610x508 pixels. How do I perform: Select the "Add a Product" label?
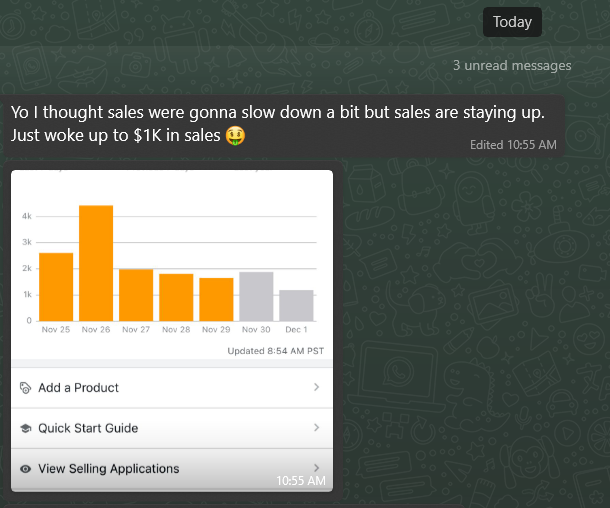click(78, 388)
